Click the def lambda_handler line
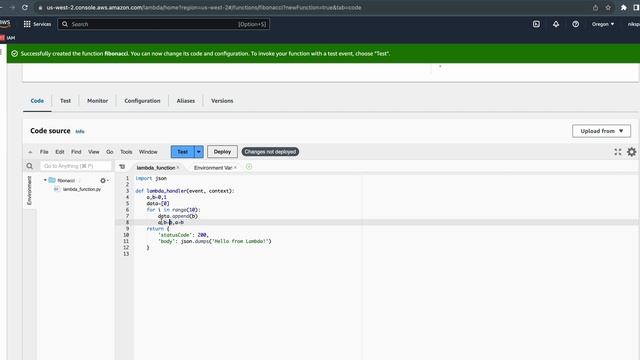Screen dimensions: 640x360 tap(185, 191)
